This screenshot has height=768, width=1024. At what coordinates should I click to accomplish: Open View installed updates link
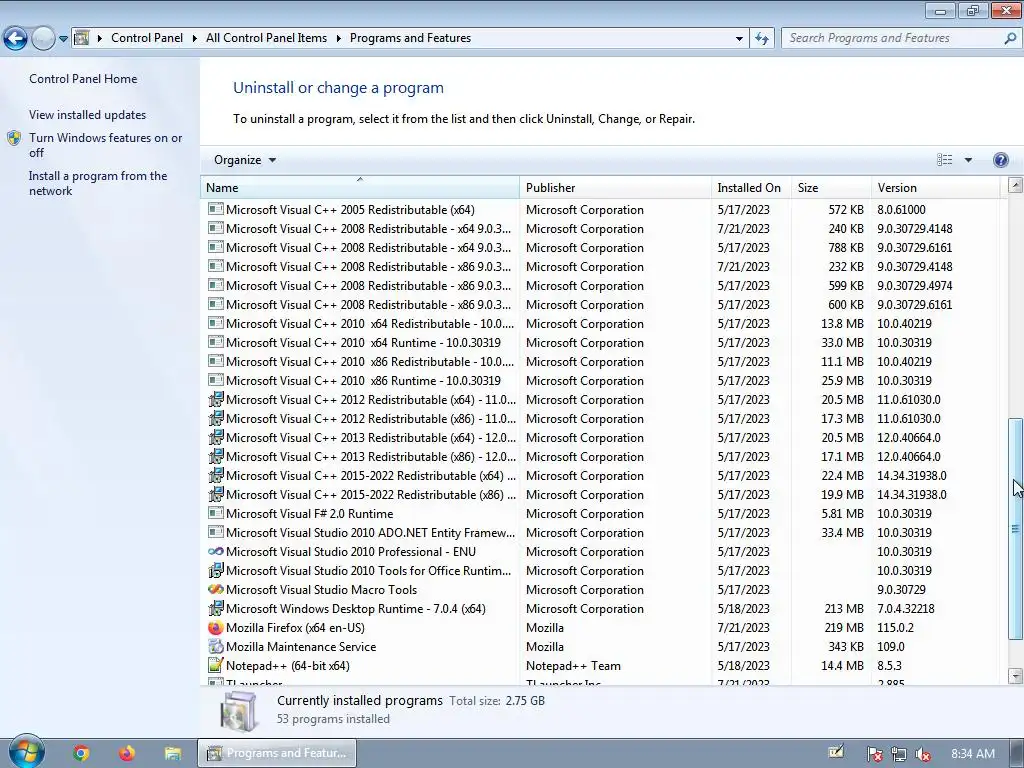88,115
